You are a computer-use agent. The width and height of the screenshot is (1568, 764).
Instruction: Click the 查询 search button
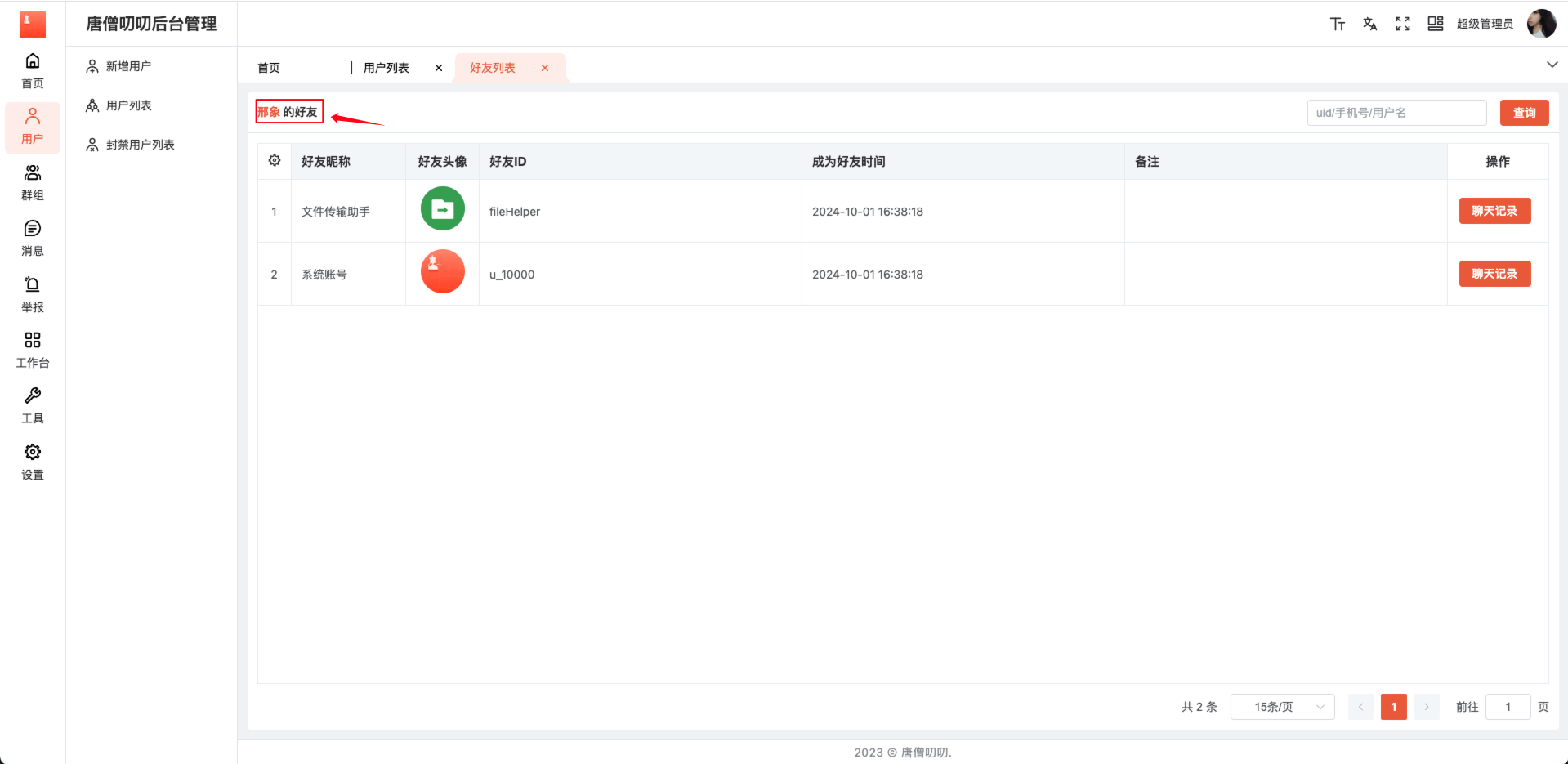(x=1524, y=113)
